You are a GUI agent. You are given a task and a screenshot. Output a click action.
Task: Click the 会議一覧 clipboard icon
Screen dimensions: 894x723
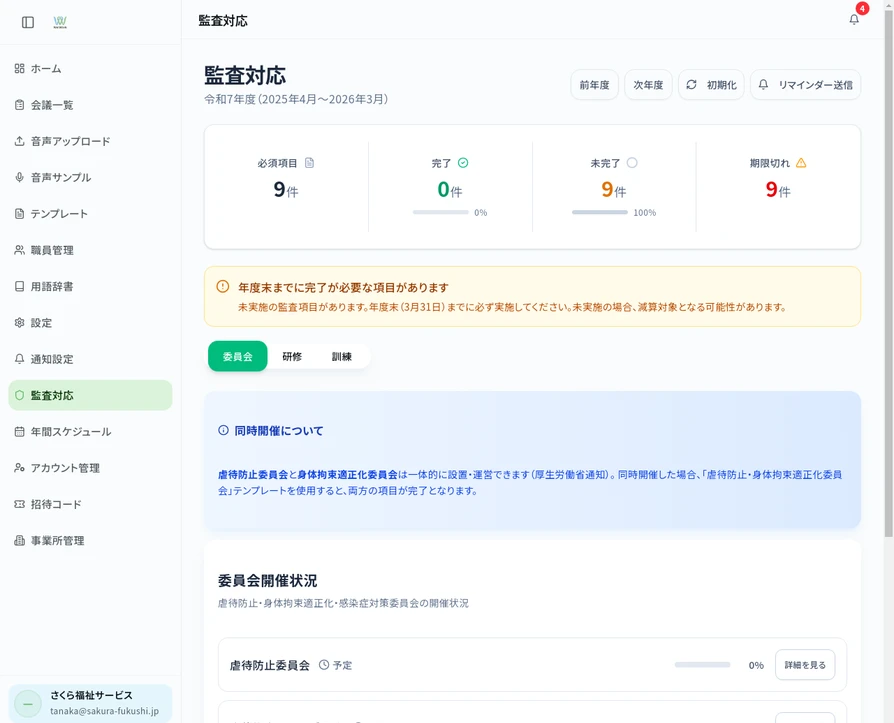[x=19, y=105]
